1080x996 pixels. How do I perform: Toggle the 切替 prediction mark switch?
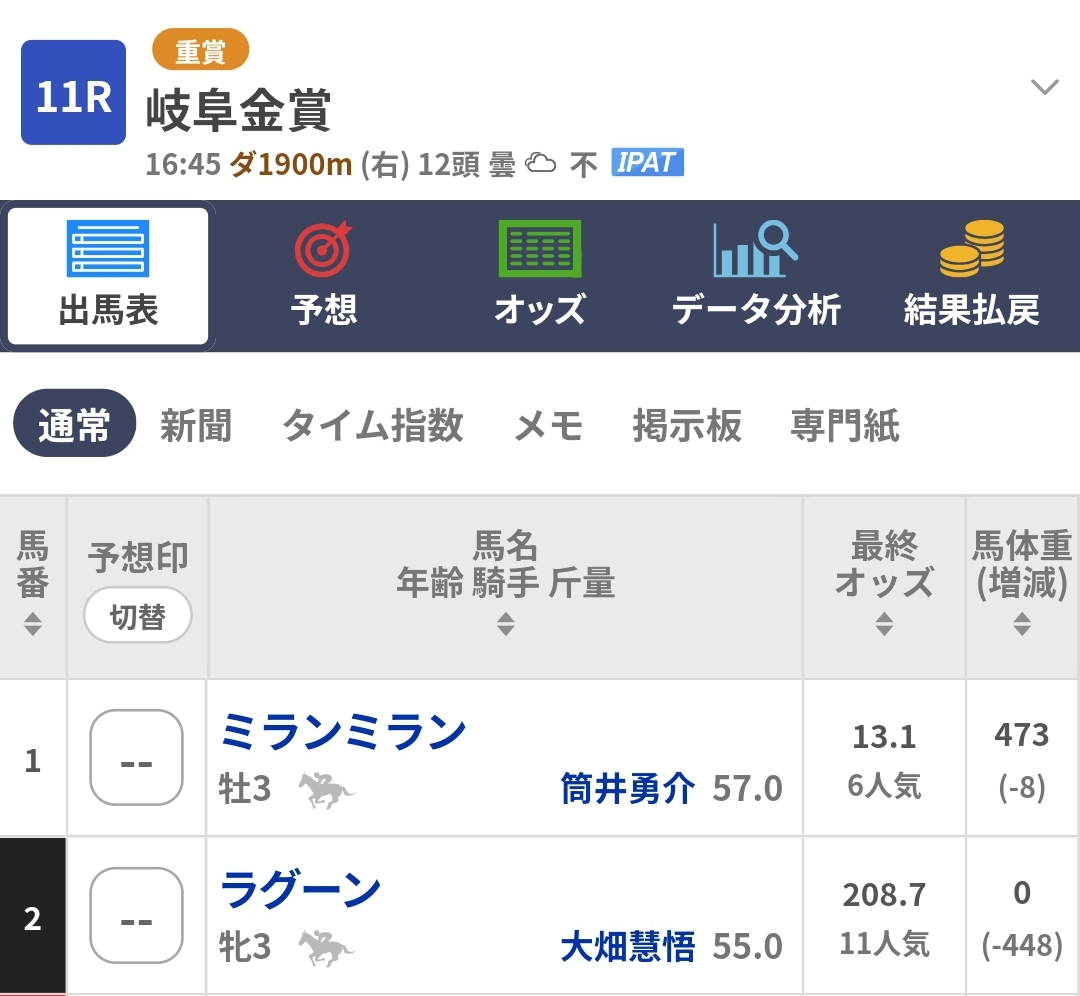tap(137, 617)
